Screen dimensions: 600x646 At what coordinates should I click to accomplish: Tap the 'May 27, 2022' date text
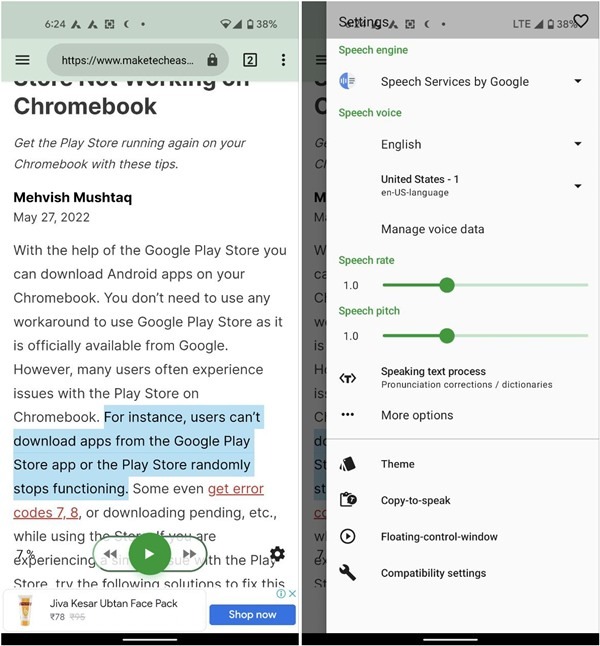[x=52, y=217]
